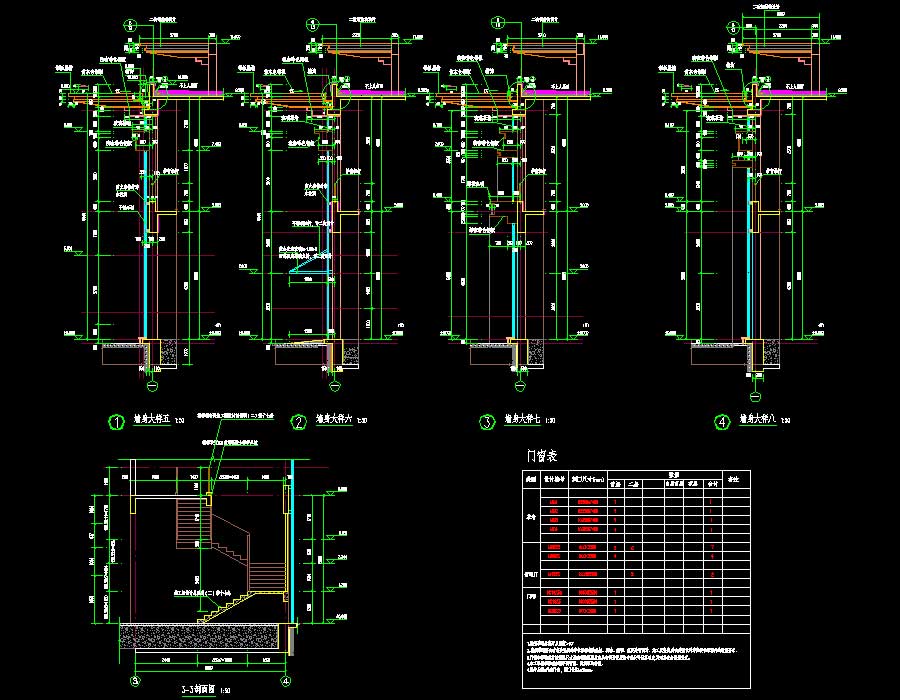900x700 pixels.
Task: Select the 5-3剖面图 section title text
Action: pos(199,690)
